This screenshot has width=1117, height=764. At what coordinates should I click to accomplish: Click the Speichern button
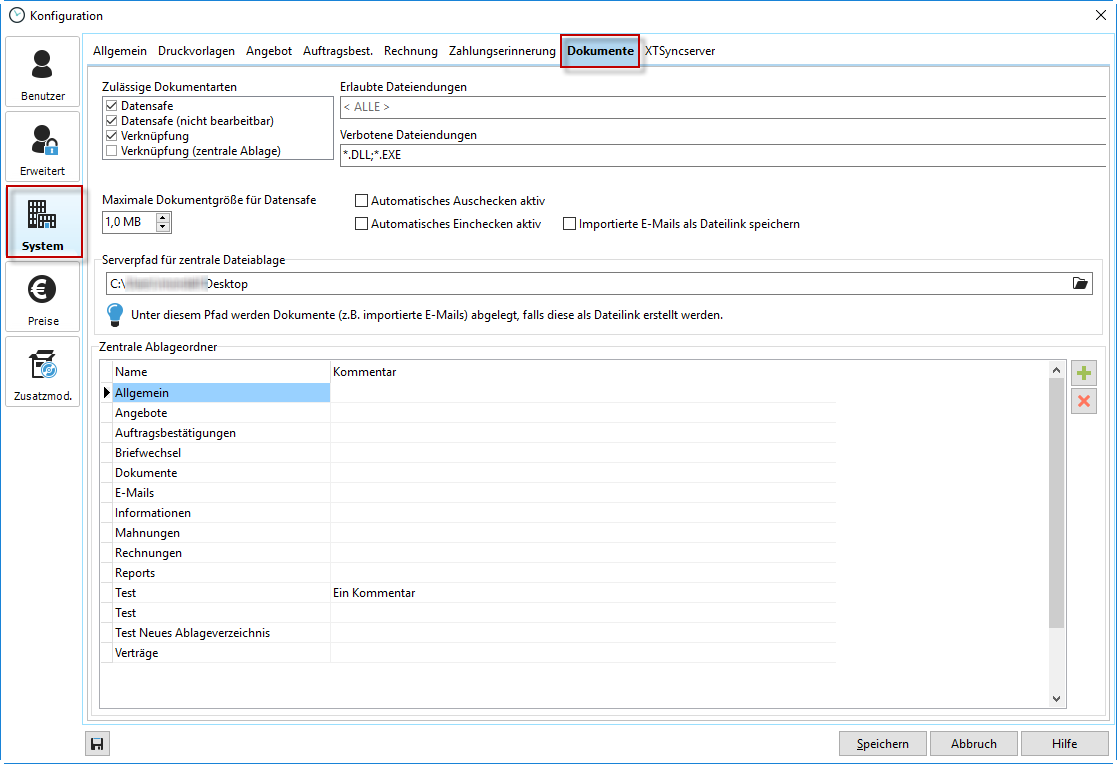pyautogui.click(x=882, y=743)
